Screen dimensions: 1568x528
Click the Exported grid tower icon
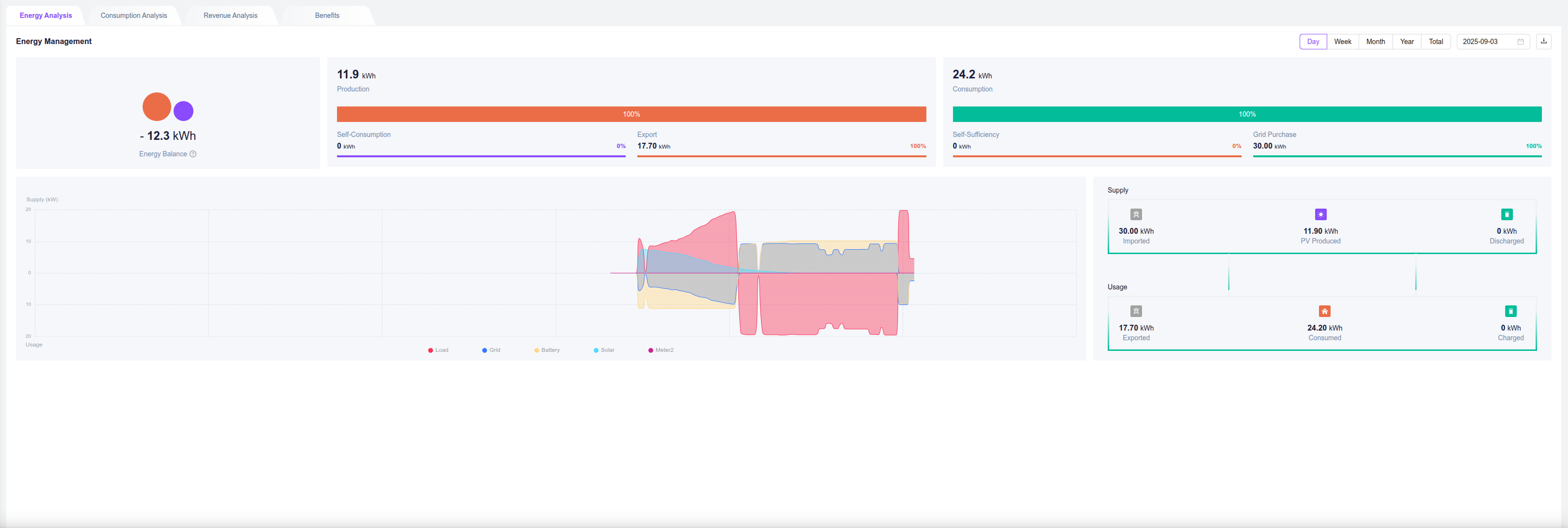pyautogui.click(x=1136, y=311)
